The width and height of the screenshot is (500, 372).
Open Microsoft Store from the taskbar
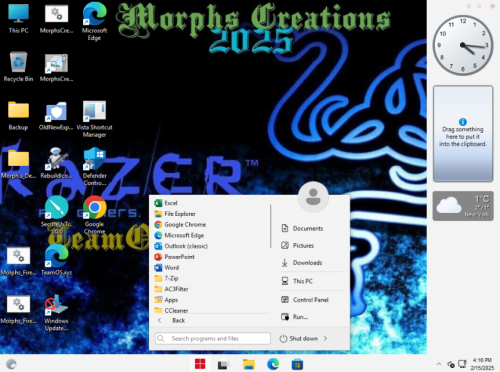tap(297, 364)
